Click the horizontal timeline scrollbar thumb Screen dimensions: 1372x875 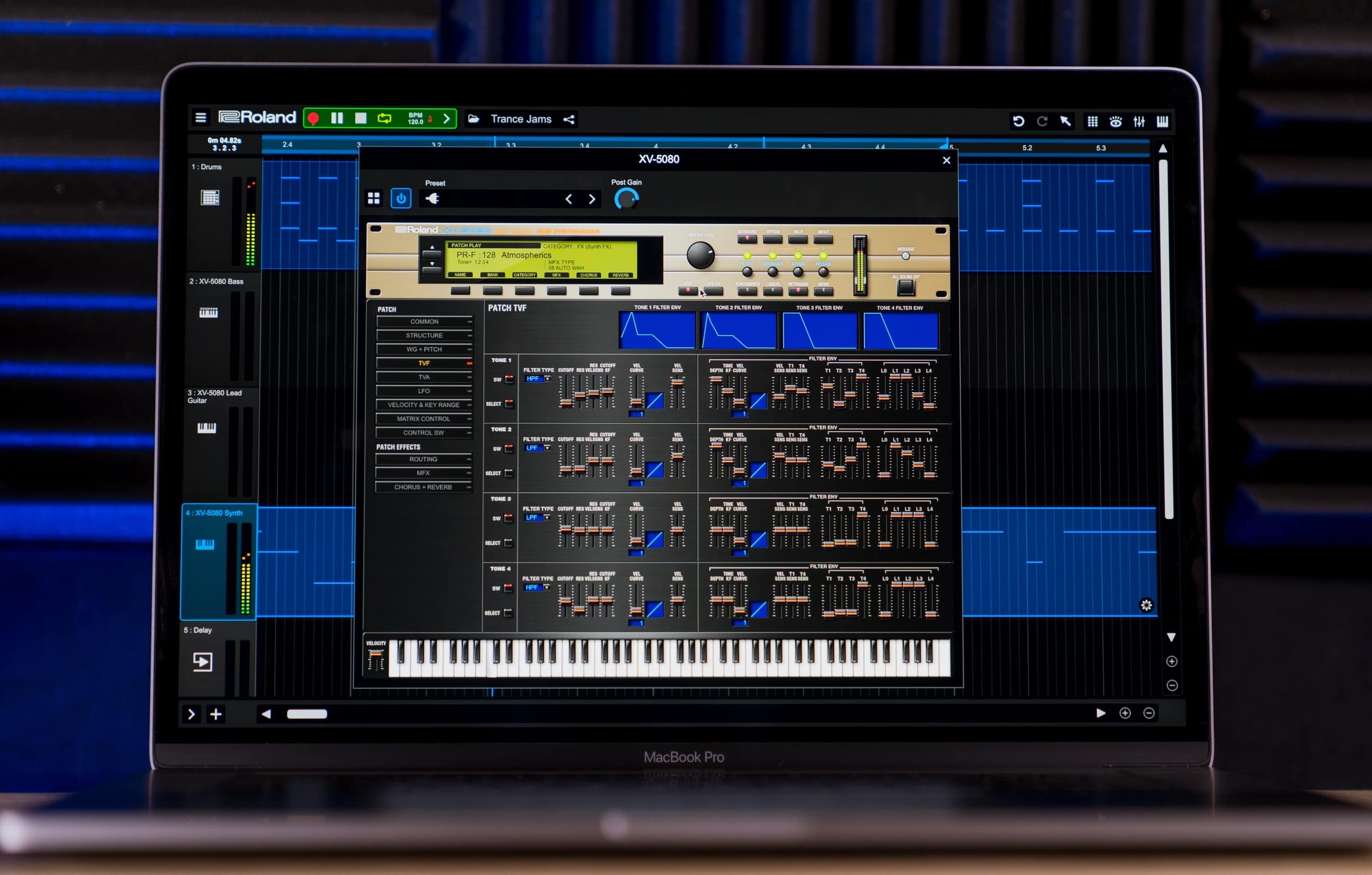click(x=307, y=714)
